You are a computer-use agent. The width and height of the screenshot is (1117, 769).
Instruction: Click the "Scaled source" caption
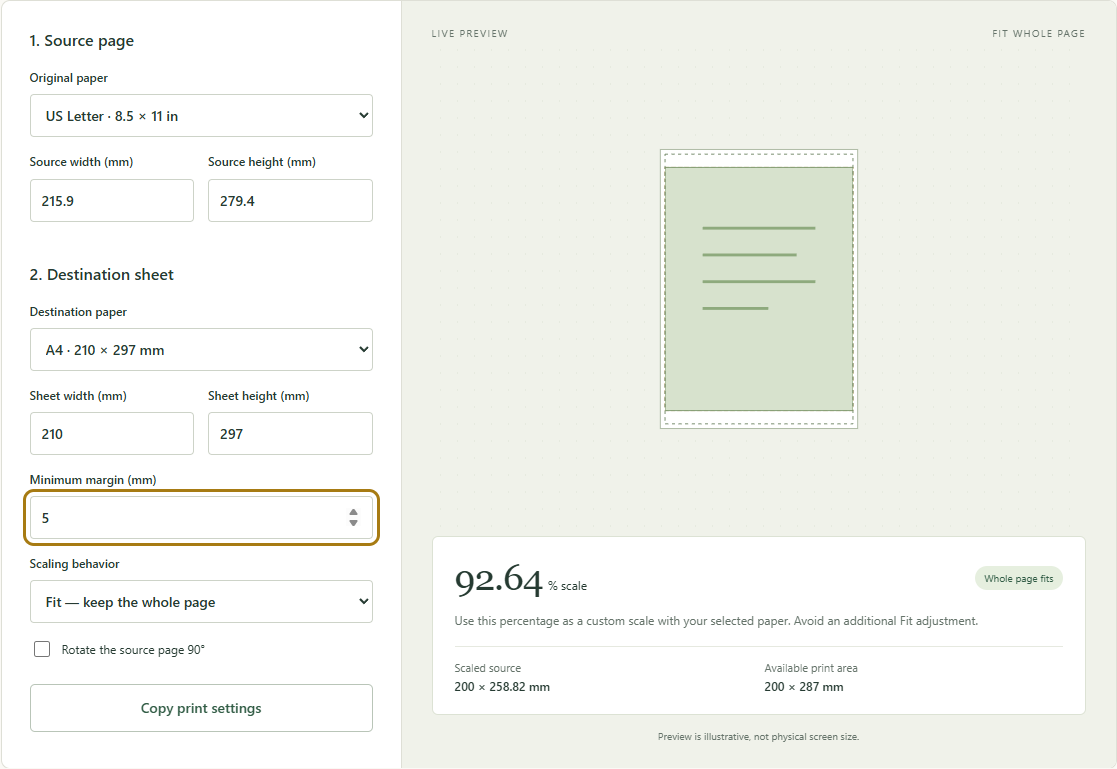click(488, 669)
